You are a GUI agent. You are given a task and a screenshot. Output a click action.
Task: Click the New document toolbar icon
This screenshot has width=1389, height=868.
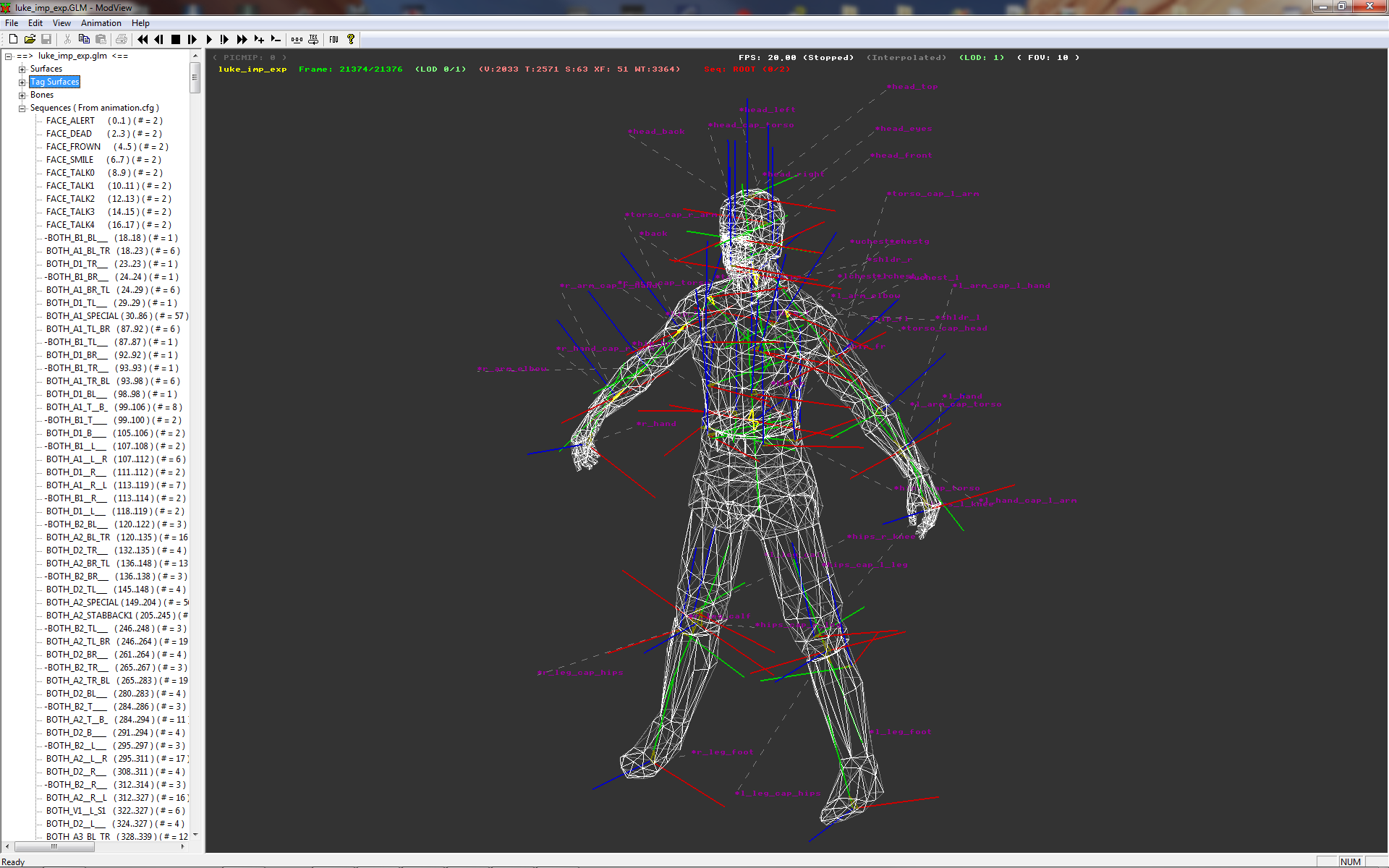pos(13,39)
